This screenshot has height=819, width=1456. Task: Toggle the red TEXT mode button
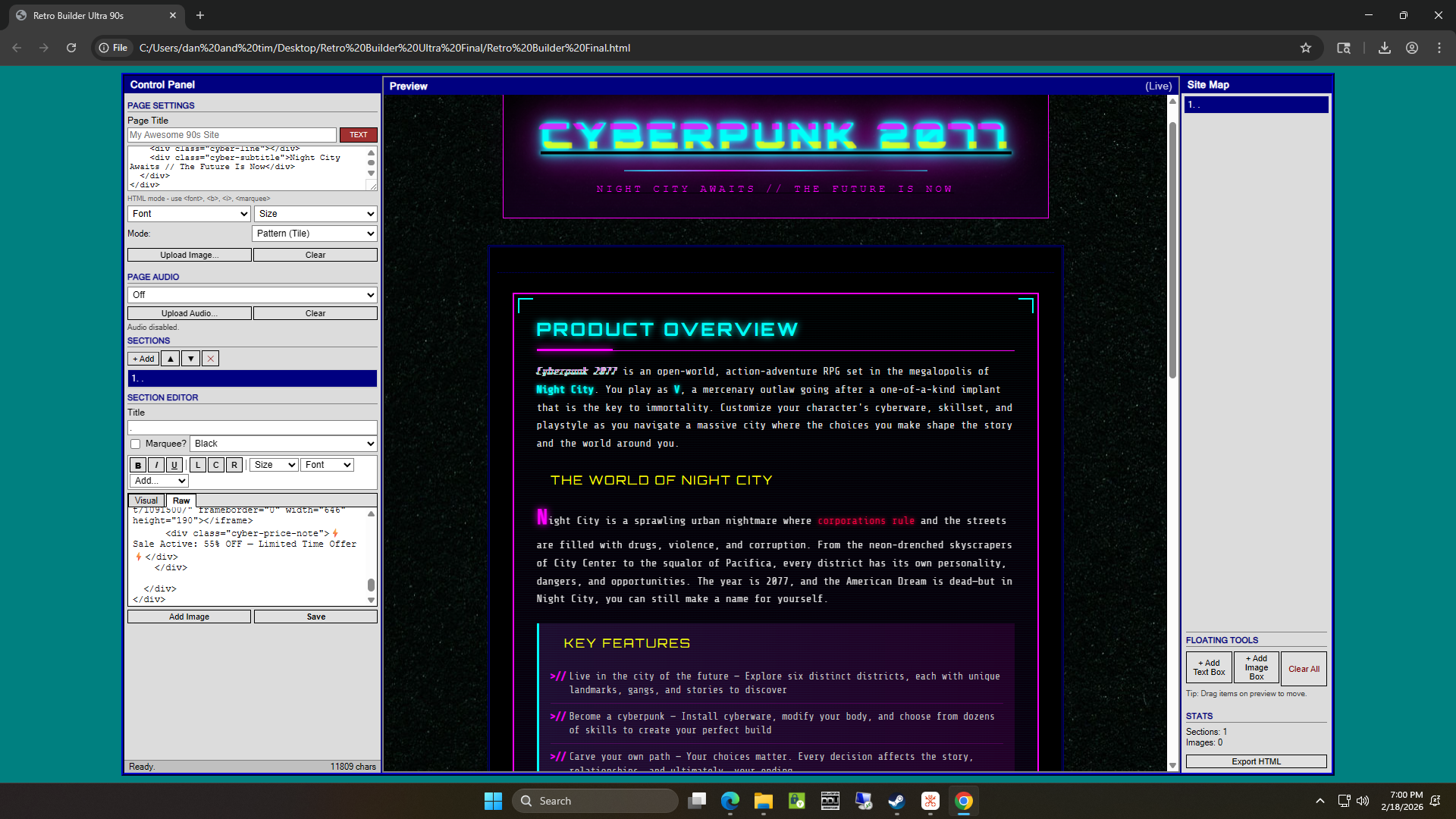358,135
